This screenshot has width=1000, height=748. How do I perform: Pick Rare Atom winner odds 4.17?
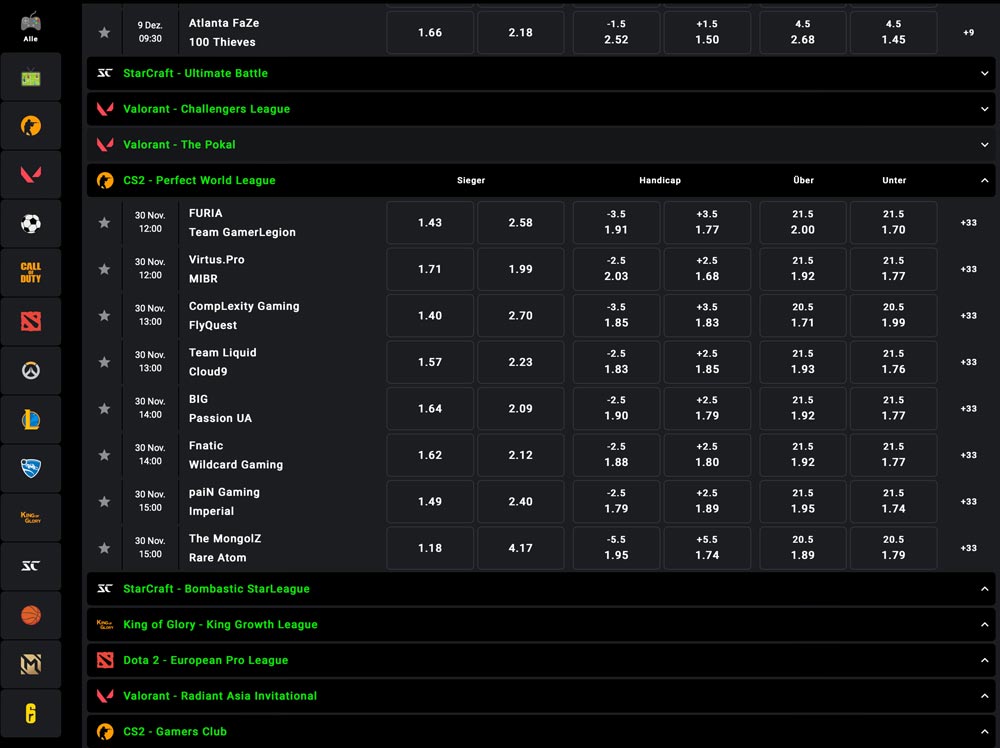tap(520, 548)
